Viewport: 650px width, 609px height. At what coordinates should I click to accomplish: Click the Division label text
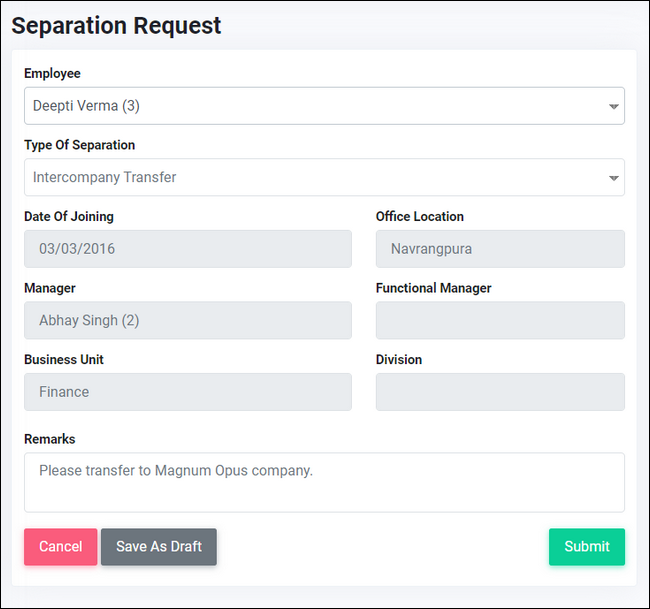point(399,359)
